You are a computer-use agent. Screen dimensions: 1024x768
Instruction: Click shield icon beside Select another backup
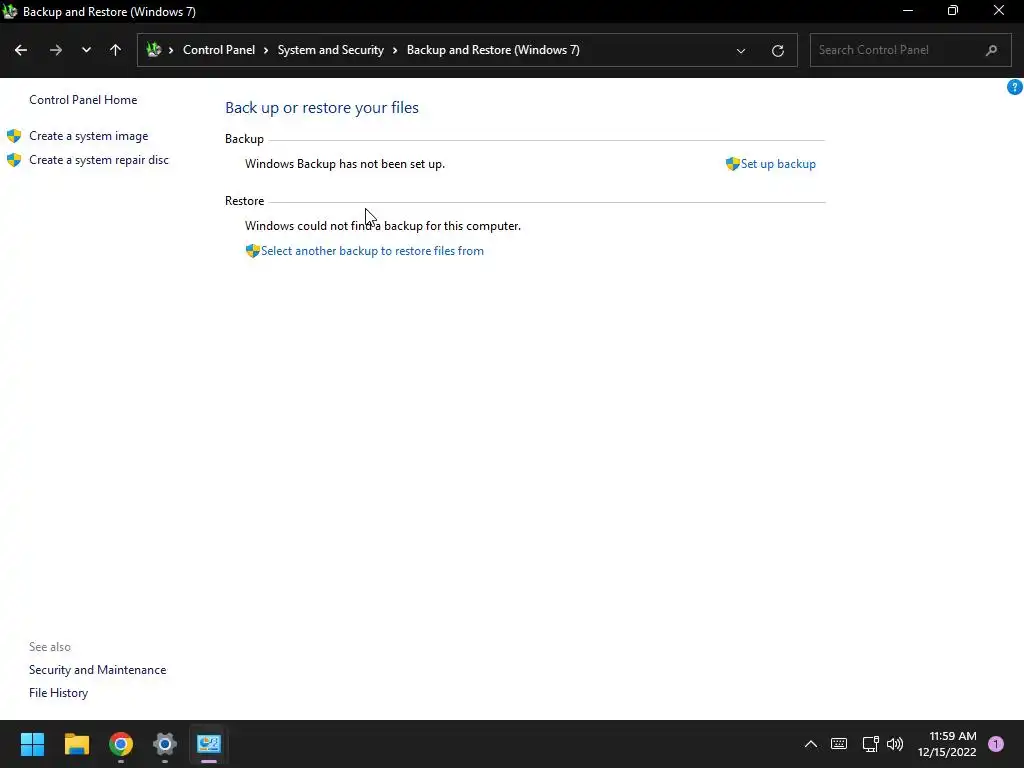pyautogui.click(x=253, y=251)
